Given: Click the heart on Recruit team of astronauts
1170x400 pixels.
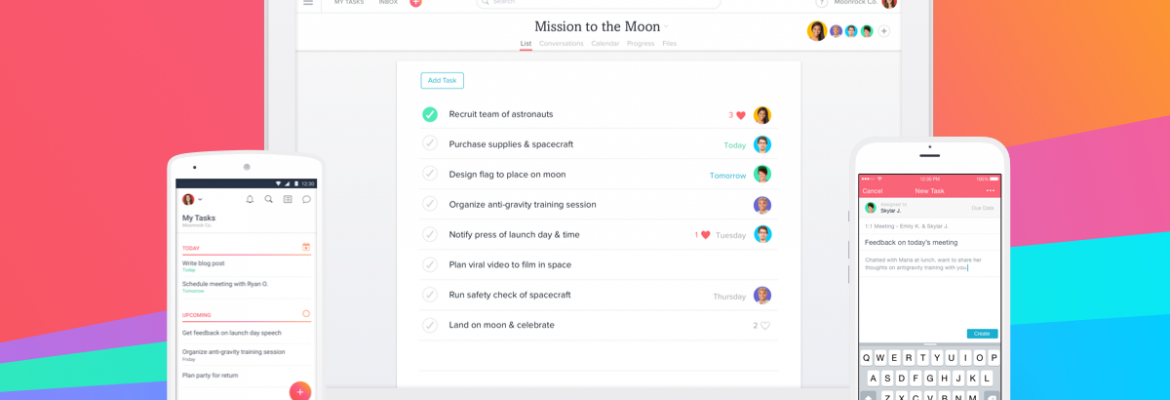Looking at the screenshot, I should pyautogui.click(x=741, y=115).
